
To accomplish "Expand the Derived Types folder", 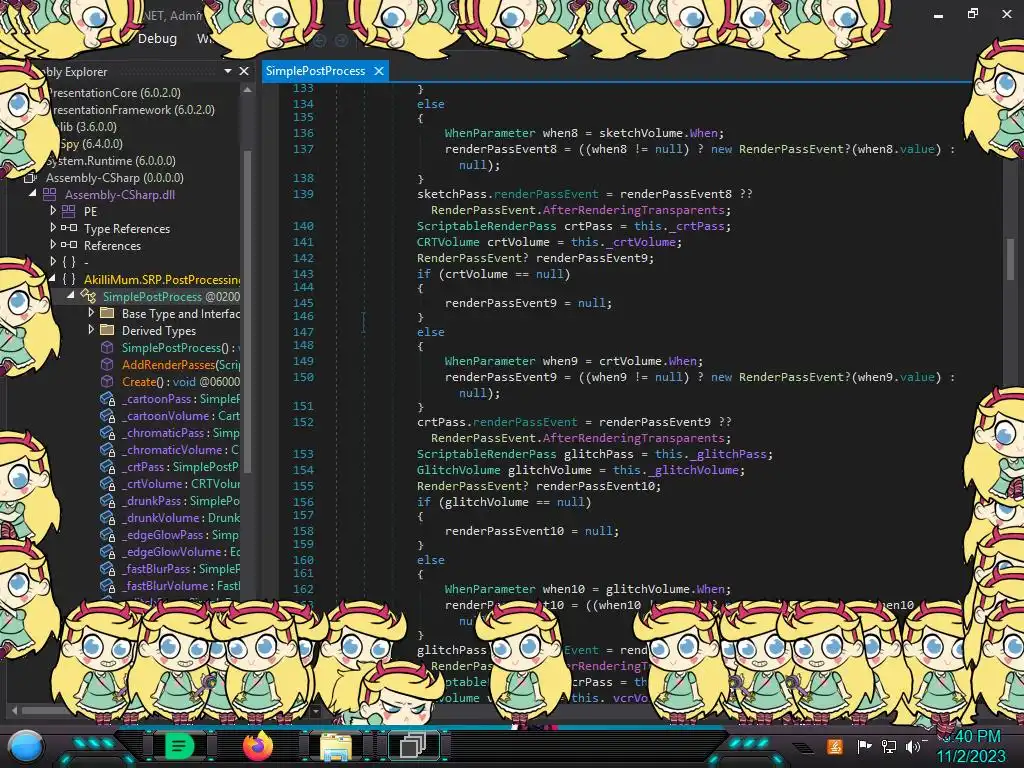I will point(91,329).
